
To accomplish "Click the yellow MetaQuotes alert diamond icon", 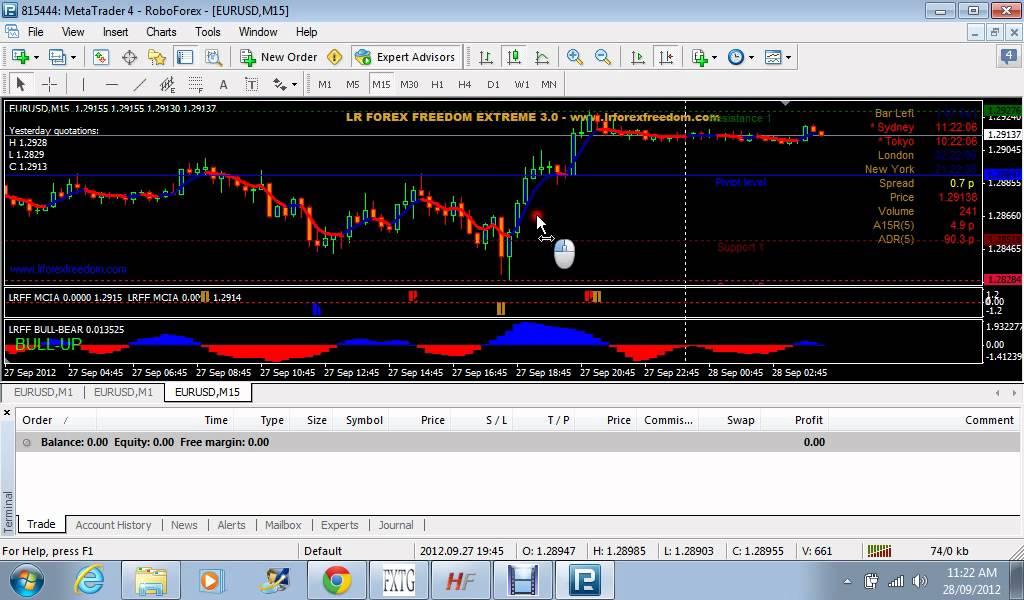I will [334, 57].
